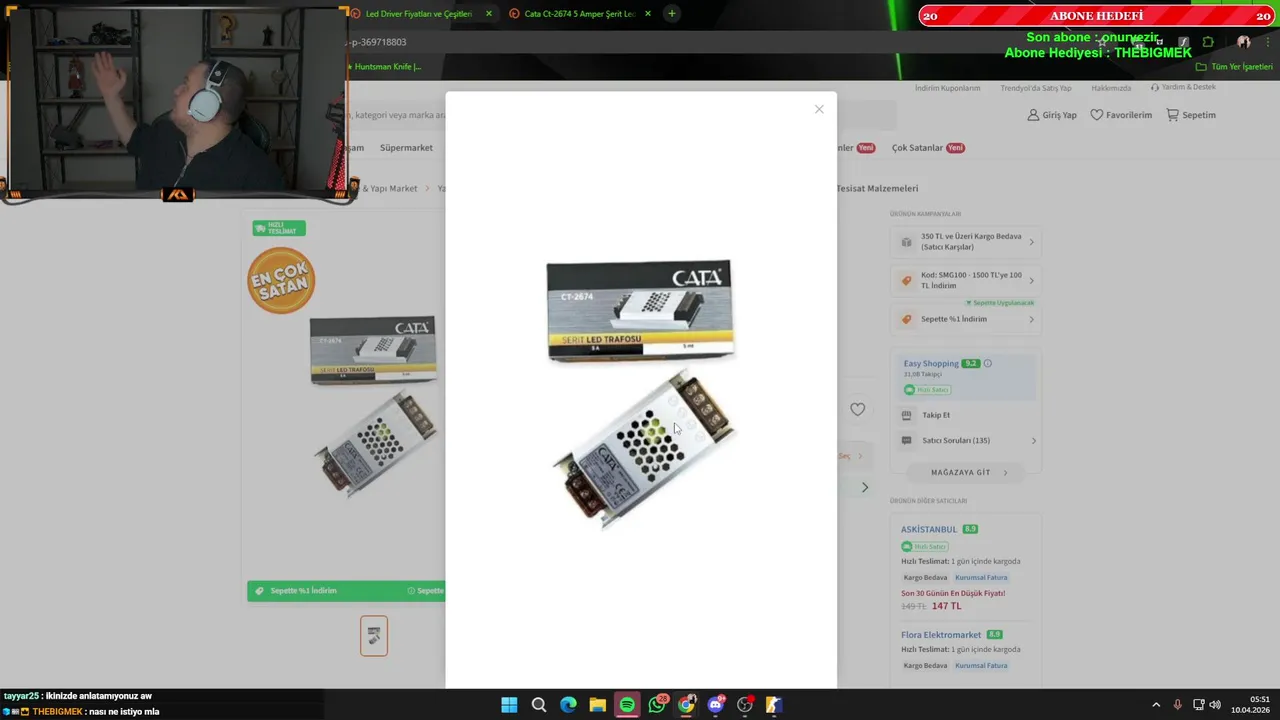1280x720 pixels.
Task: Open Spotify from the taskbar
Action: click(627, 705)
